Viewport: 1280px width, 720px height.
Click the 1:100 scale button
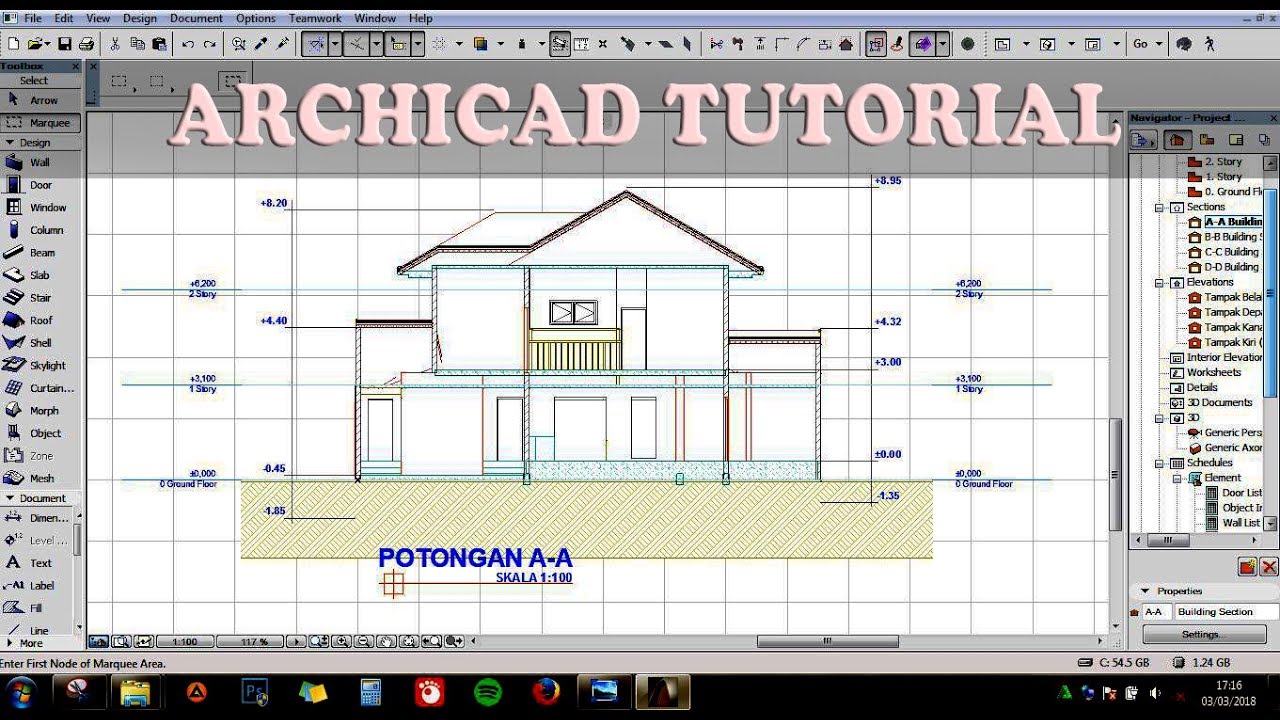coord(185,642)
